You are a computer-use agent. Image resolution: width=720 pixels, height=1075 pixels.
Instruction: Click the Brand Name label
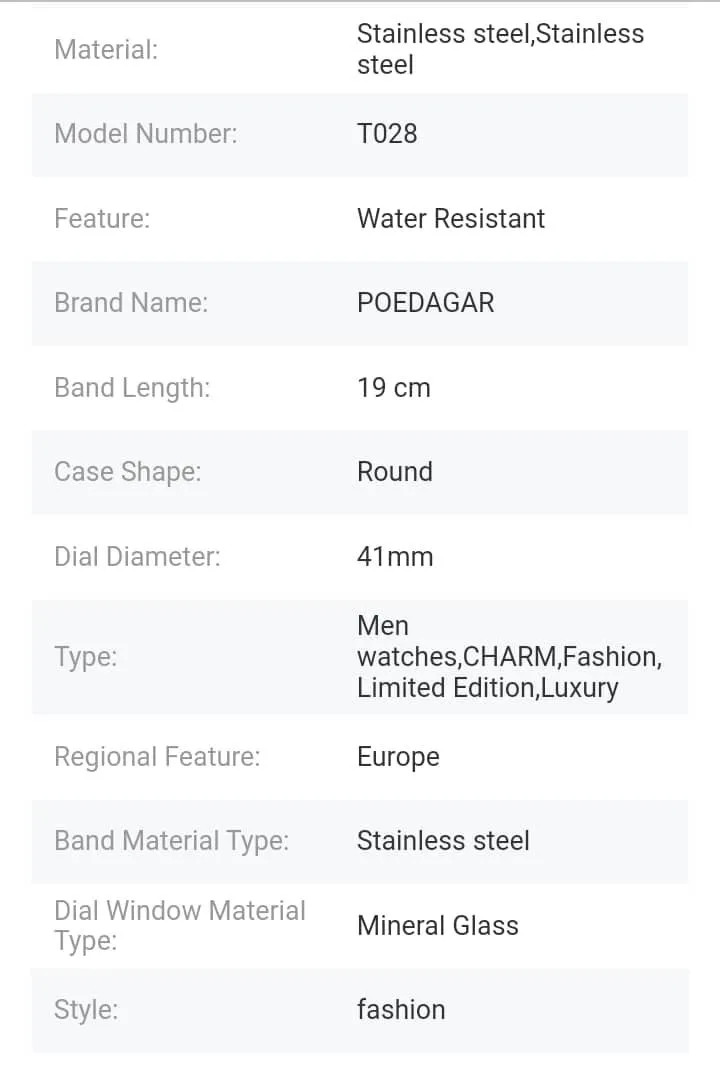tap(131, 303)
